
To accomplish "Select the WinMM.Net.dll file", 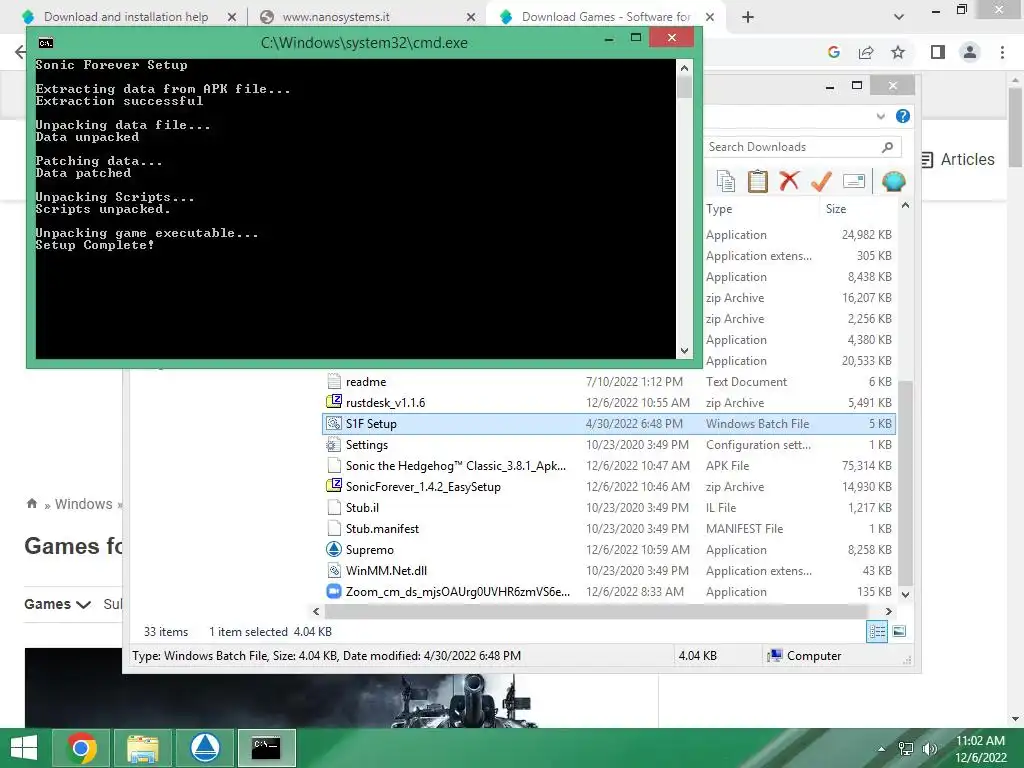I will pos(609,571).
